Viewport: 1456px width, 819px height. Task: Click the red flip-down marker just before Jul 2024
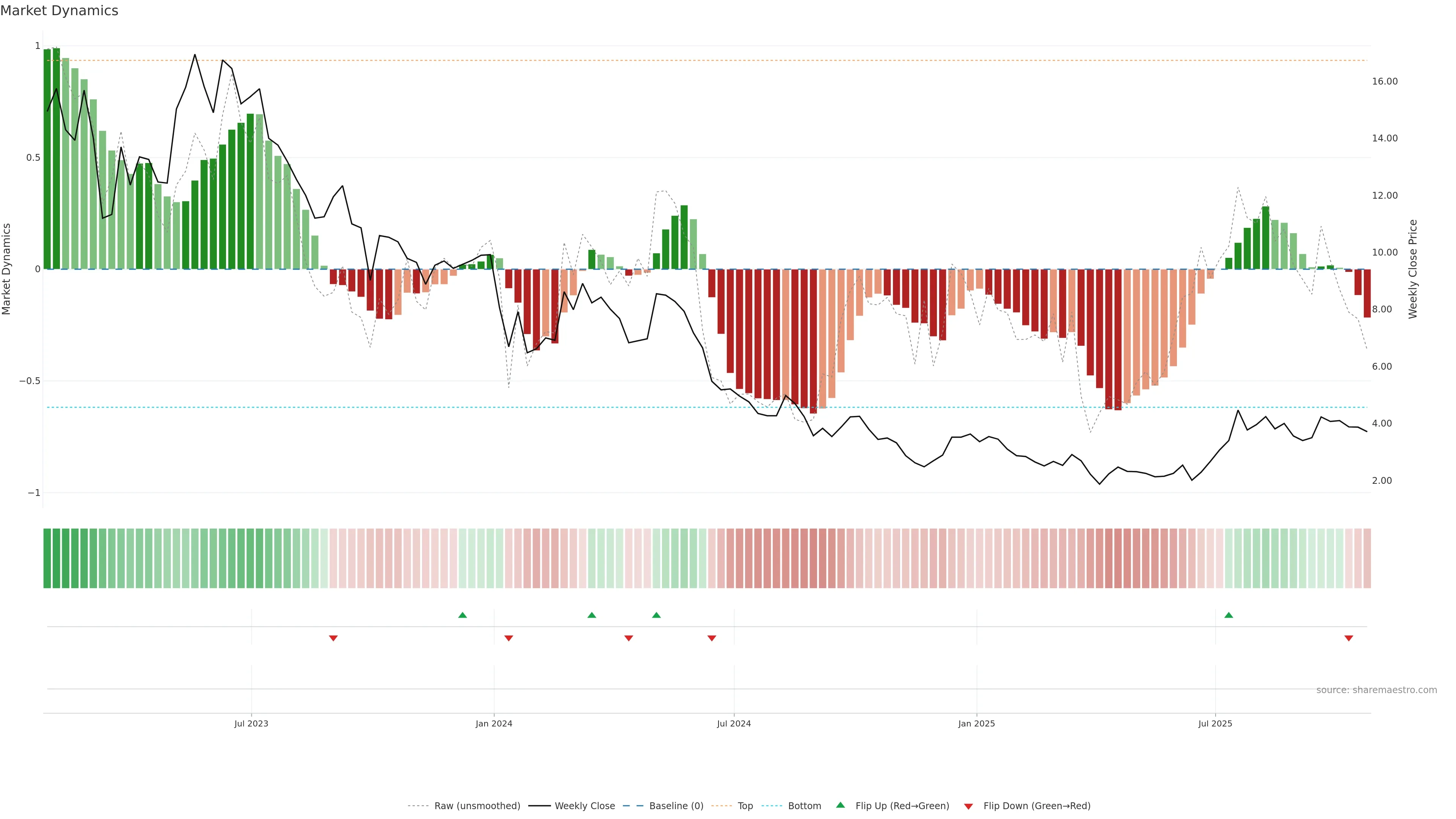(x=712, y=638)
